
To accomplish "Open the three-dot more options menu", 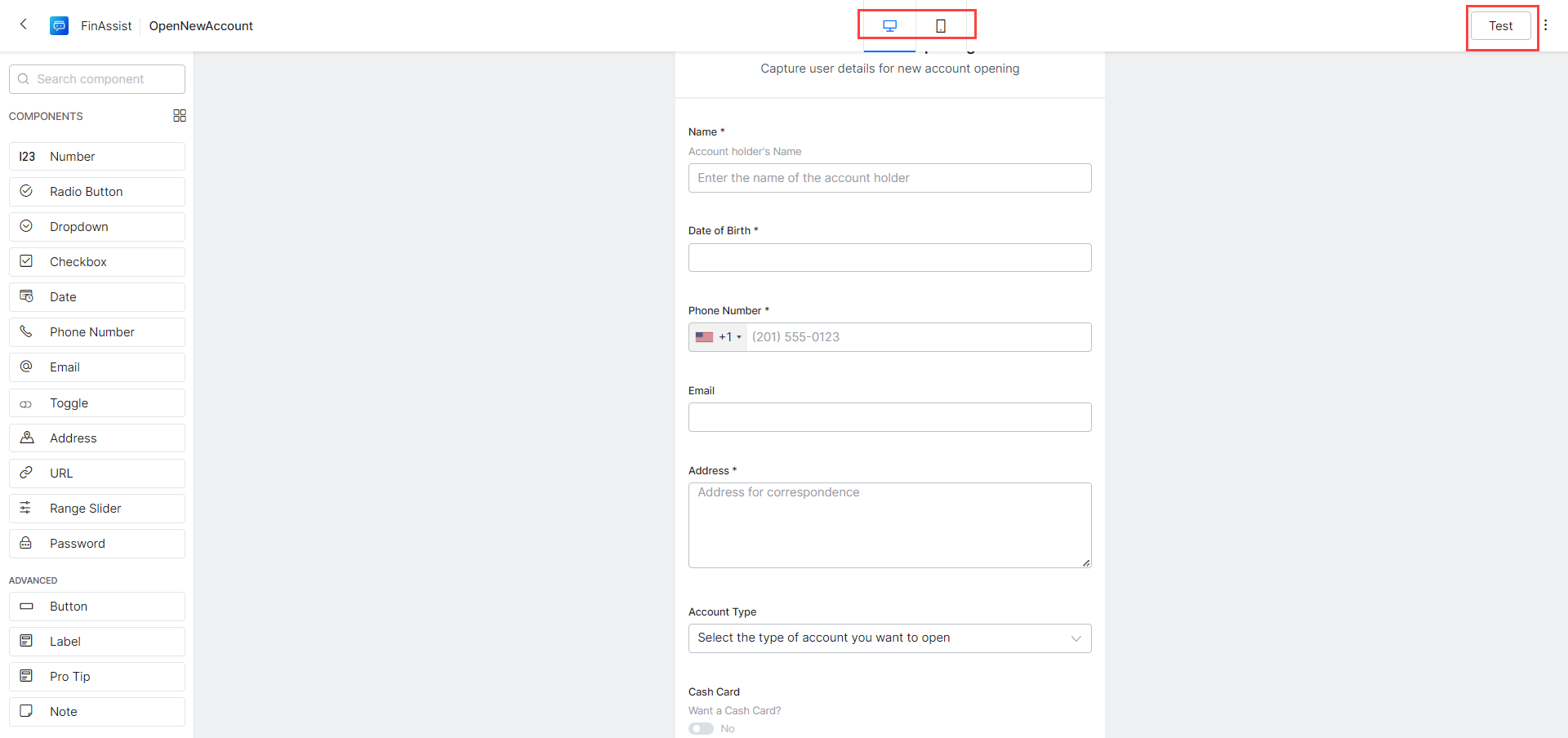I will coord(1545,25).
